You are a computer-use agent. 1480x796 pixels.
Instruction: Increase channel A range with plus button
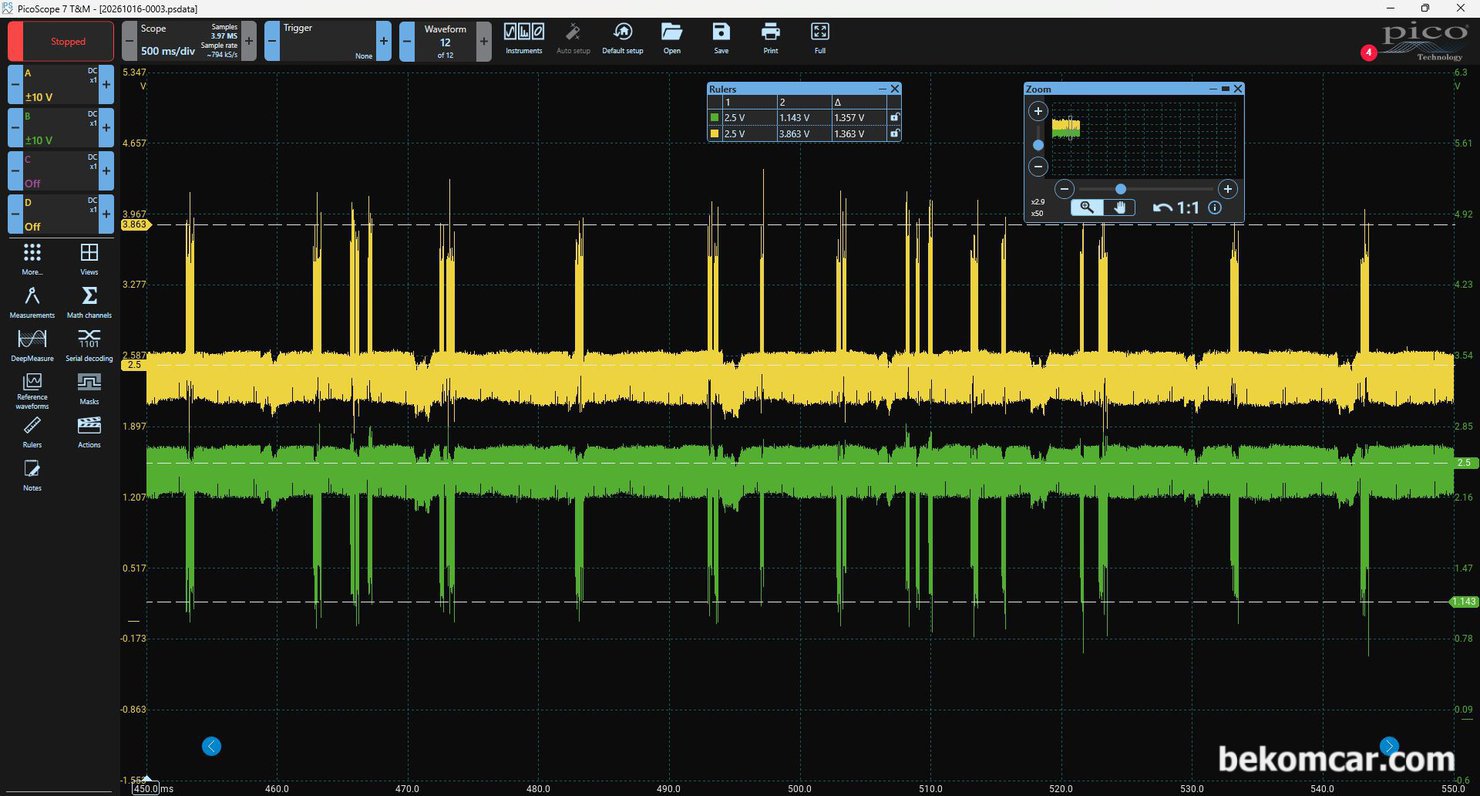107,85
